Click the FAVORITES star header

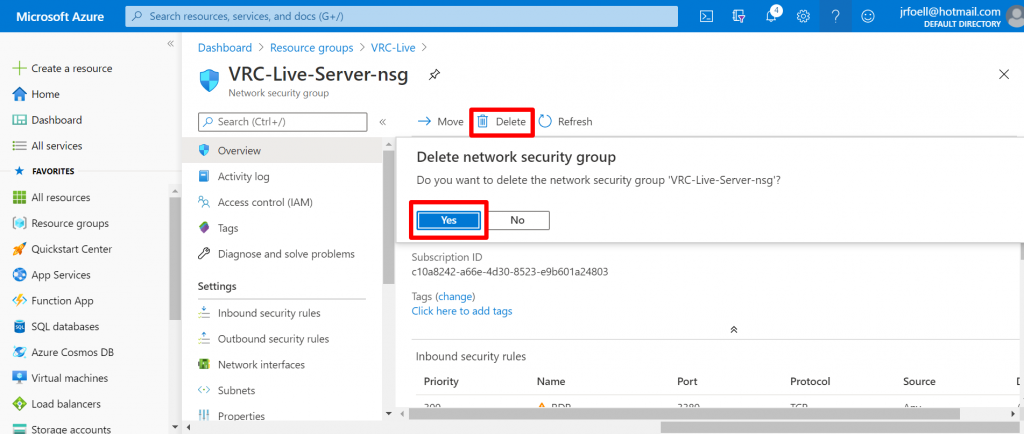(x=44, y=171)
